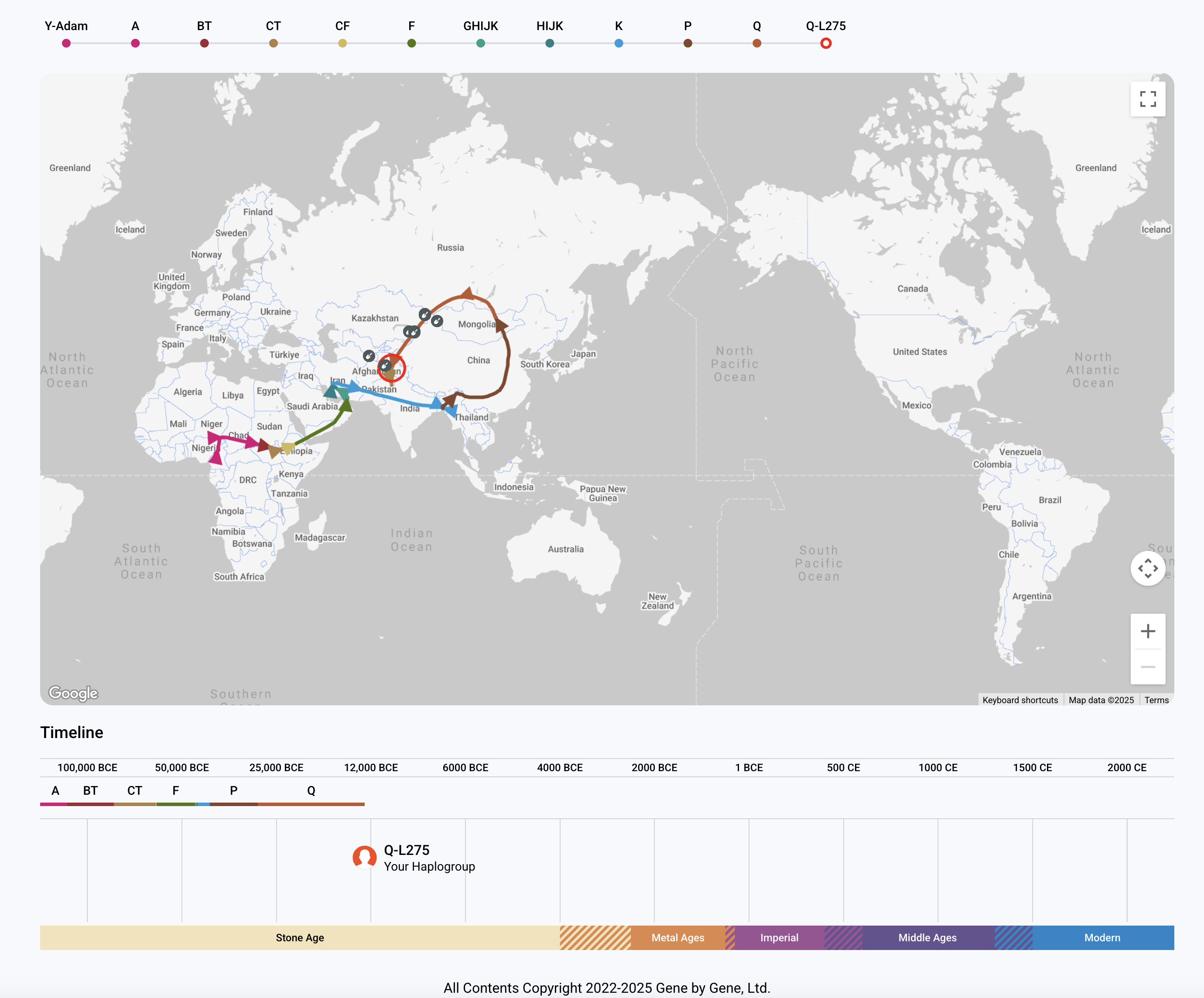1204x998 pixels.
Task: Click the Stone Age era bar
Action: 299,938
